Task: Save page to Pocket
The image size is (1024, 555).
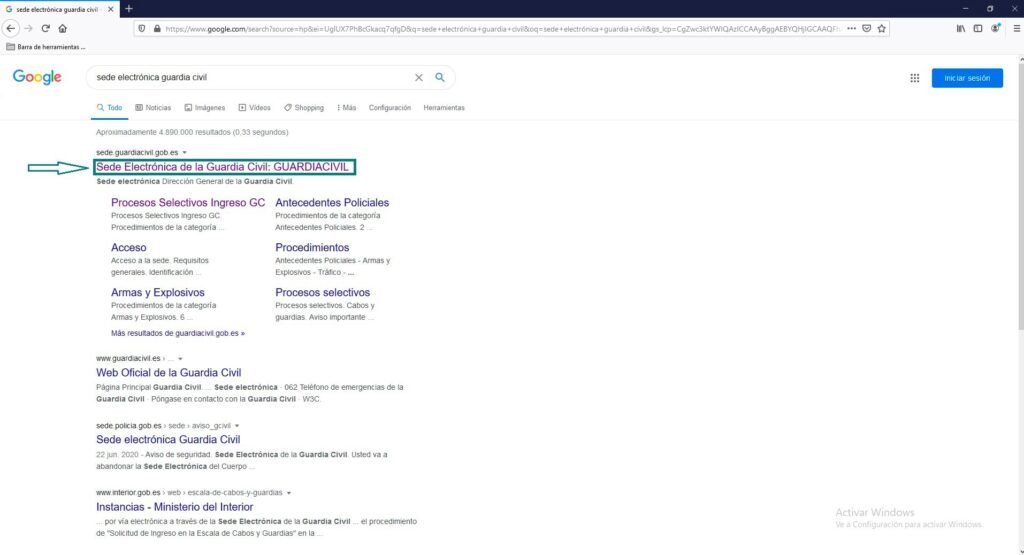Action: click(x=867, y=29)
